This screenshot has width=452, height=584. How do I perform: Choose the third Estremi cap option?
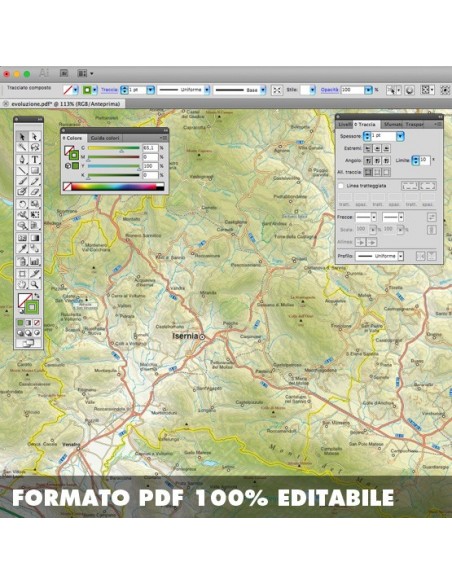click(386, 149)
